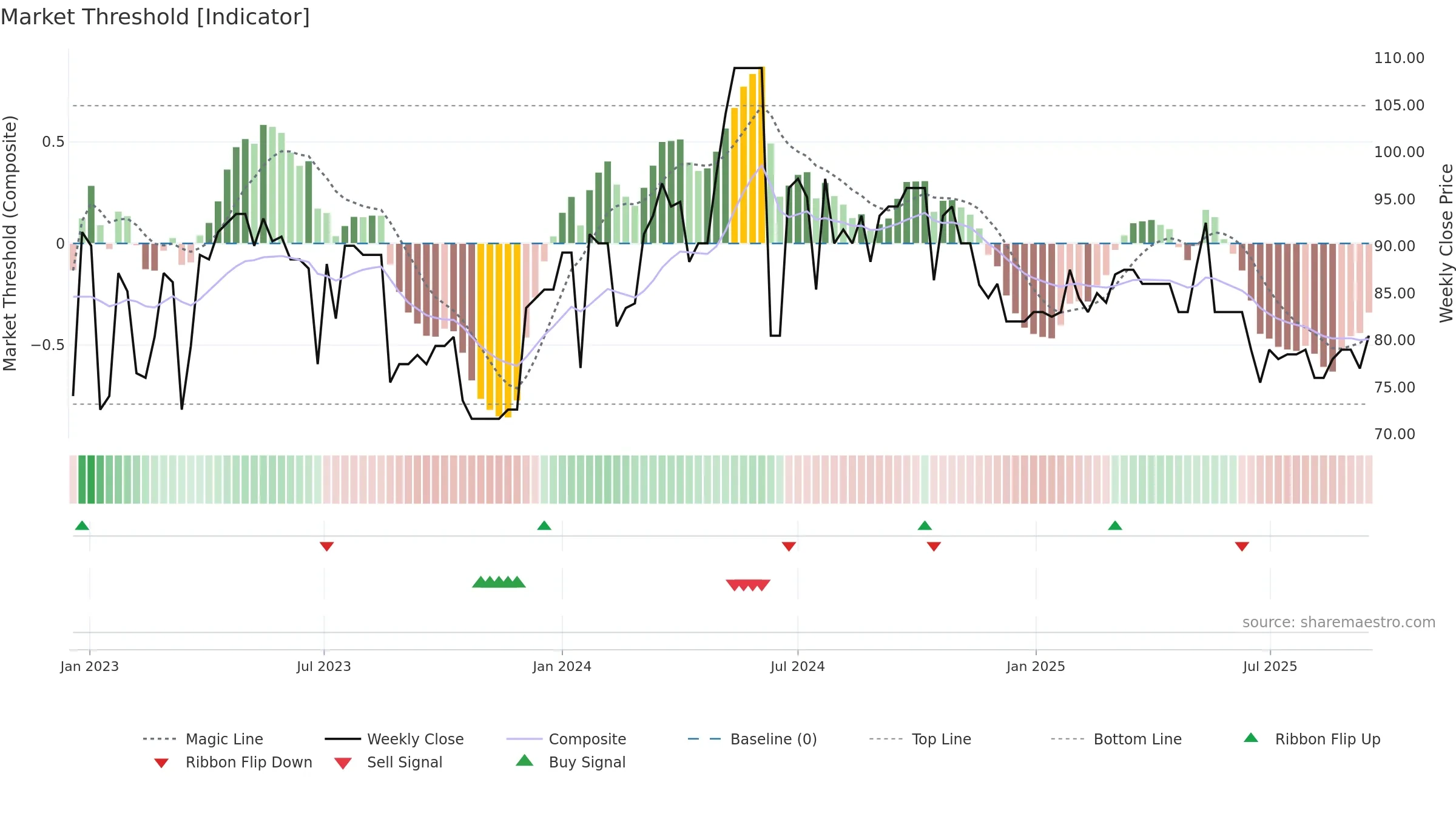Click the Market Threshold (Composite) axis title
The image size is (1456, 819).
[x=10, y=243]
